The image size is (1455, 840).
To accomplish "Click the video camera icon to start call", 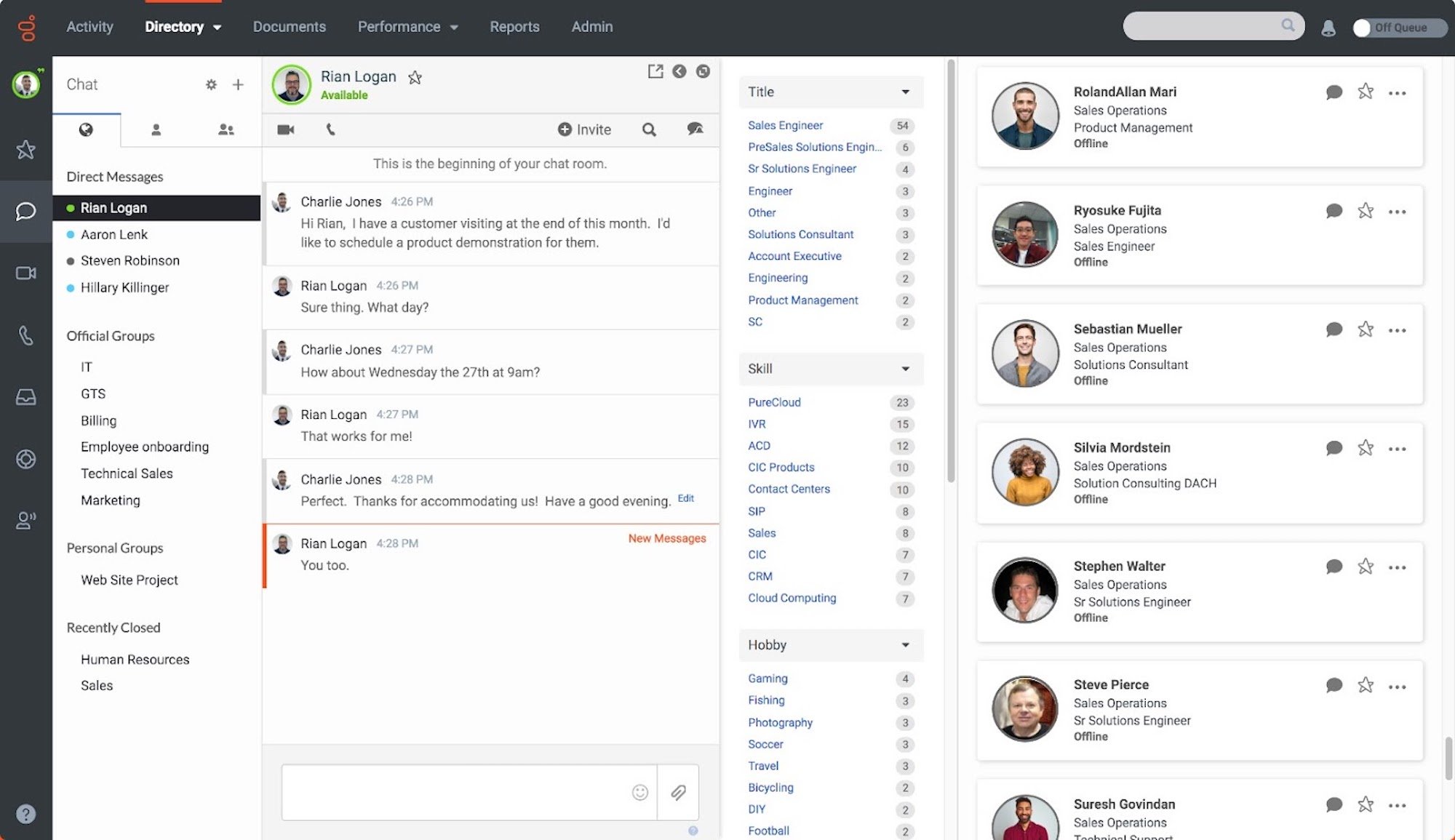I will click(285, 129).
